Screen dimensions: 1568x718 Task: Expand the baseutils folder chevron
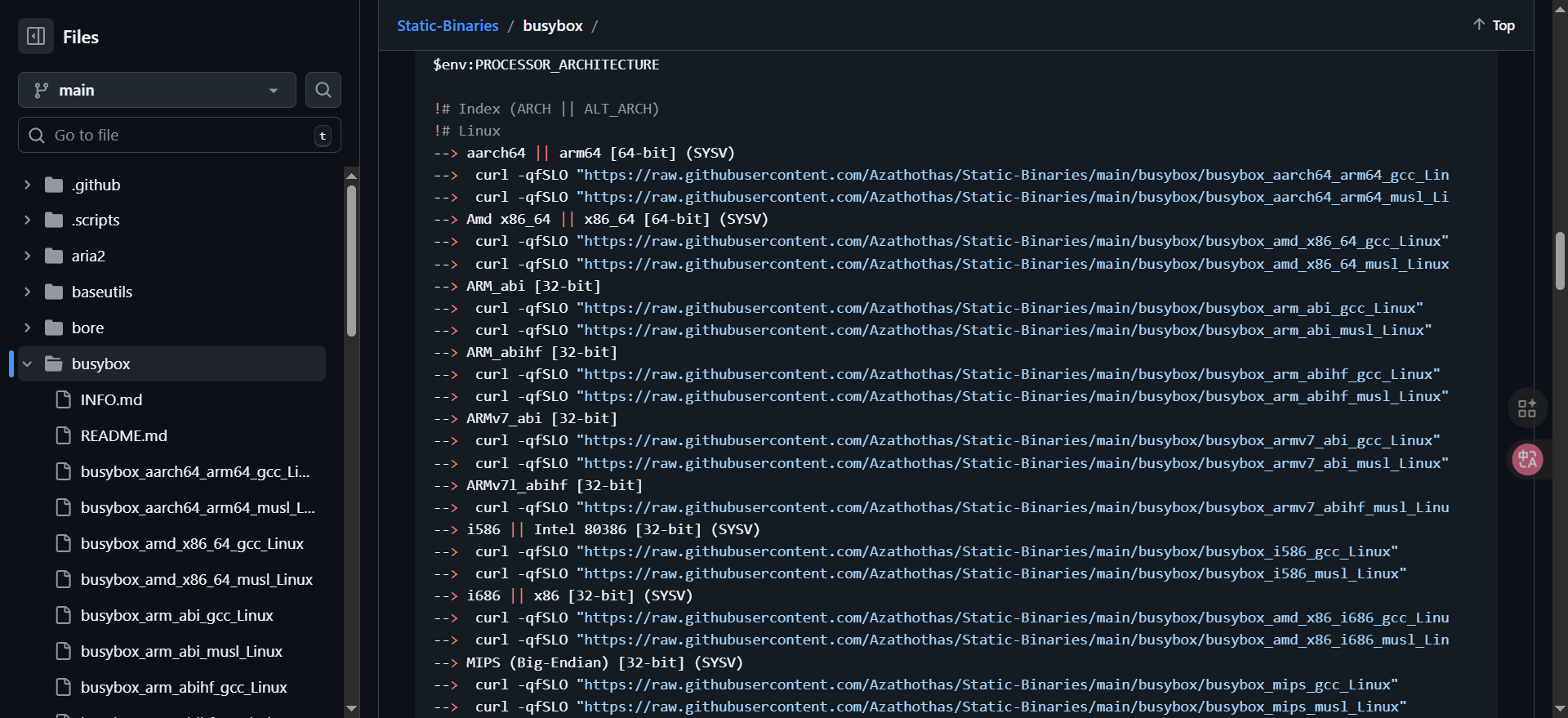pos(27,292)
